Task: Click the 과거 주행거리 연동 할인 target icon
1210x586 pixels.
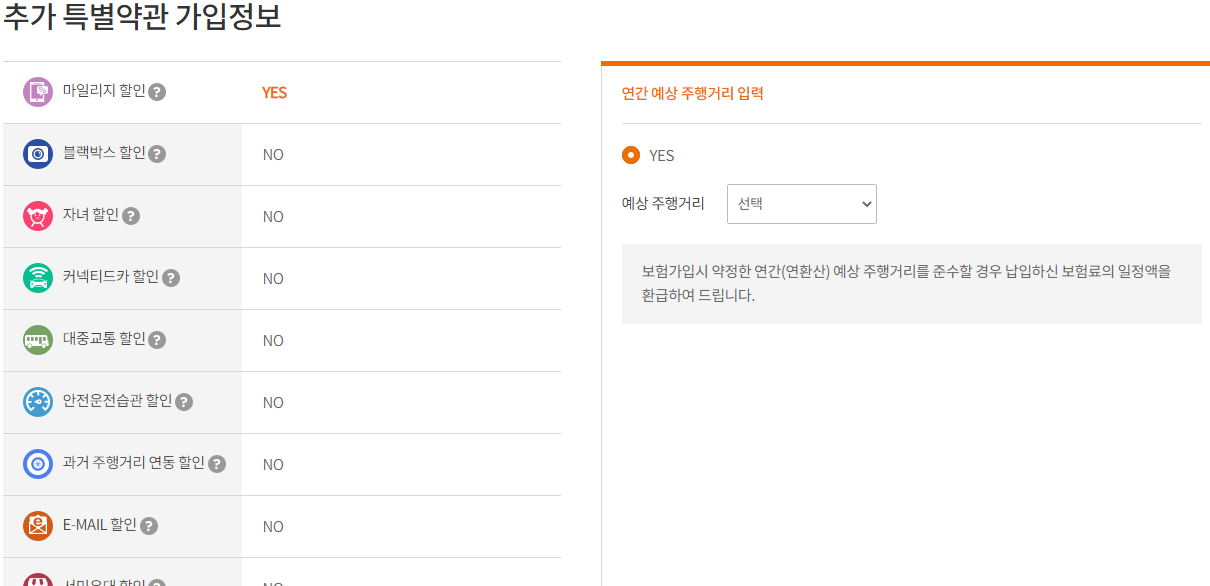Action: click(37, 464)
